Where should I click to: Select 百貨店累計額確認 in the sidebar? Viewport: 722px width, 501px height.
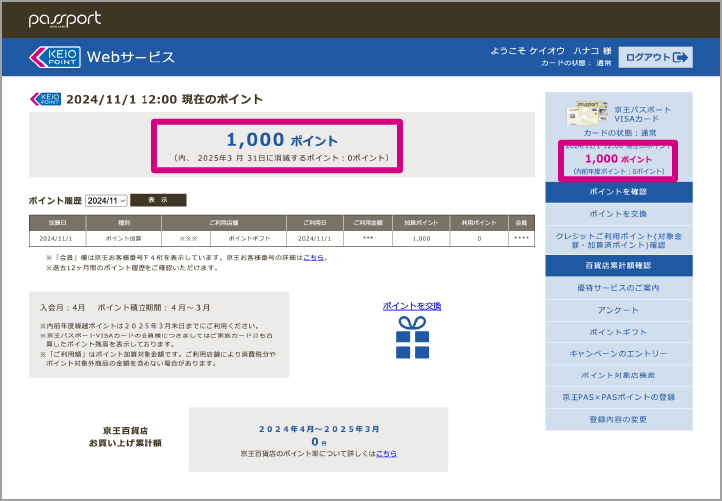click(x=618, y=266)
